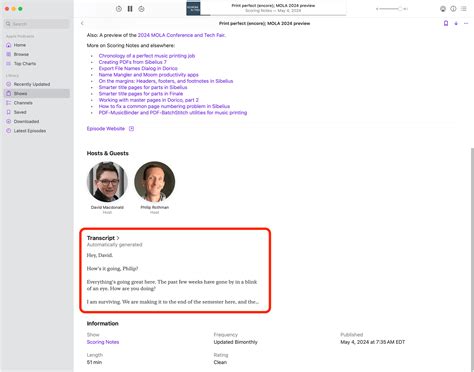Image resolution: width=474 pixels, height=372 pixels.
Task: Adjust the volume slider
Action: tap(392, 9)
